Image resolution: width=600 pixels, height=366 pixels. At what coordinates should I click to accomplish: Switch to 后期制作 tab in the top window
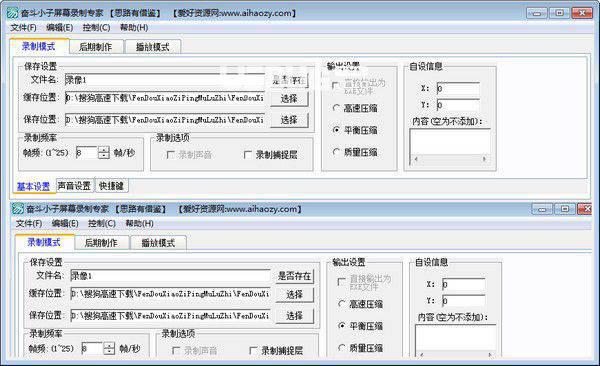click(96, 47)
